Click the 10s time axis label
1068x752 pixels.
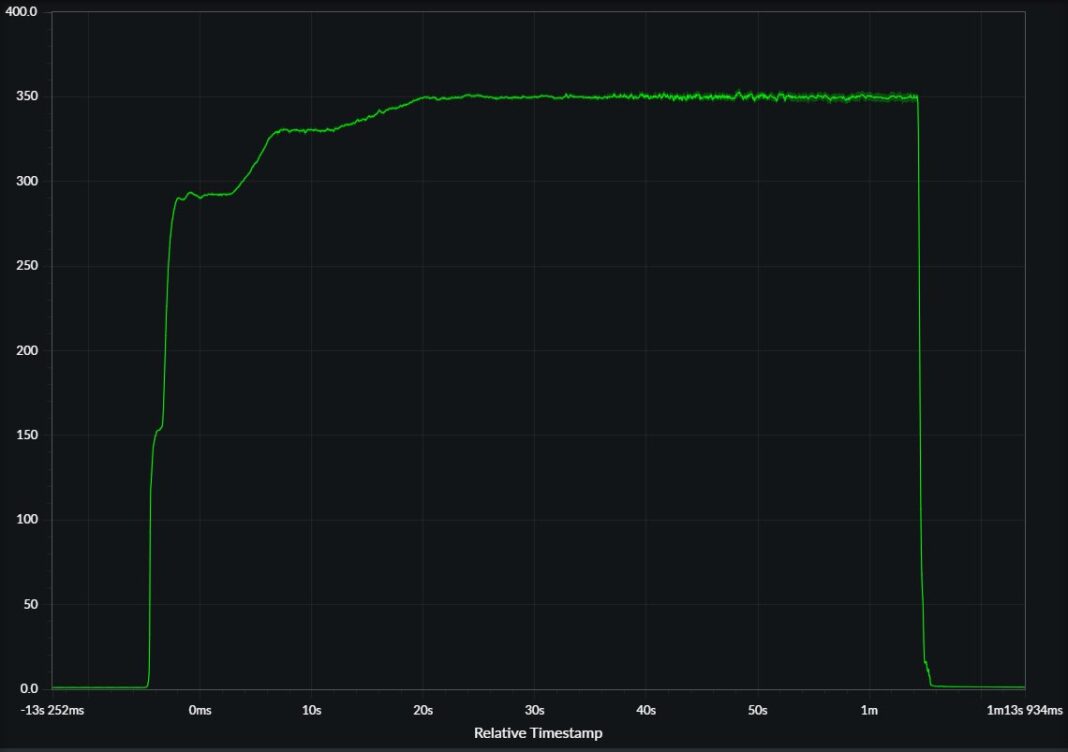[x=311, y=710]
